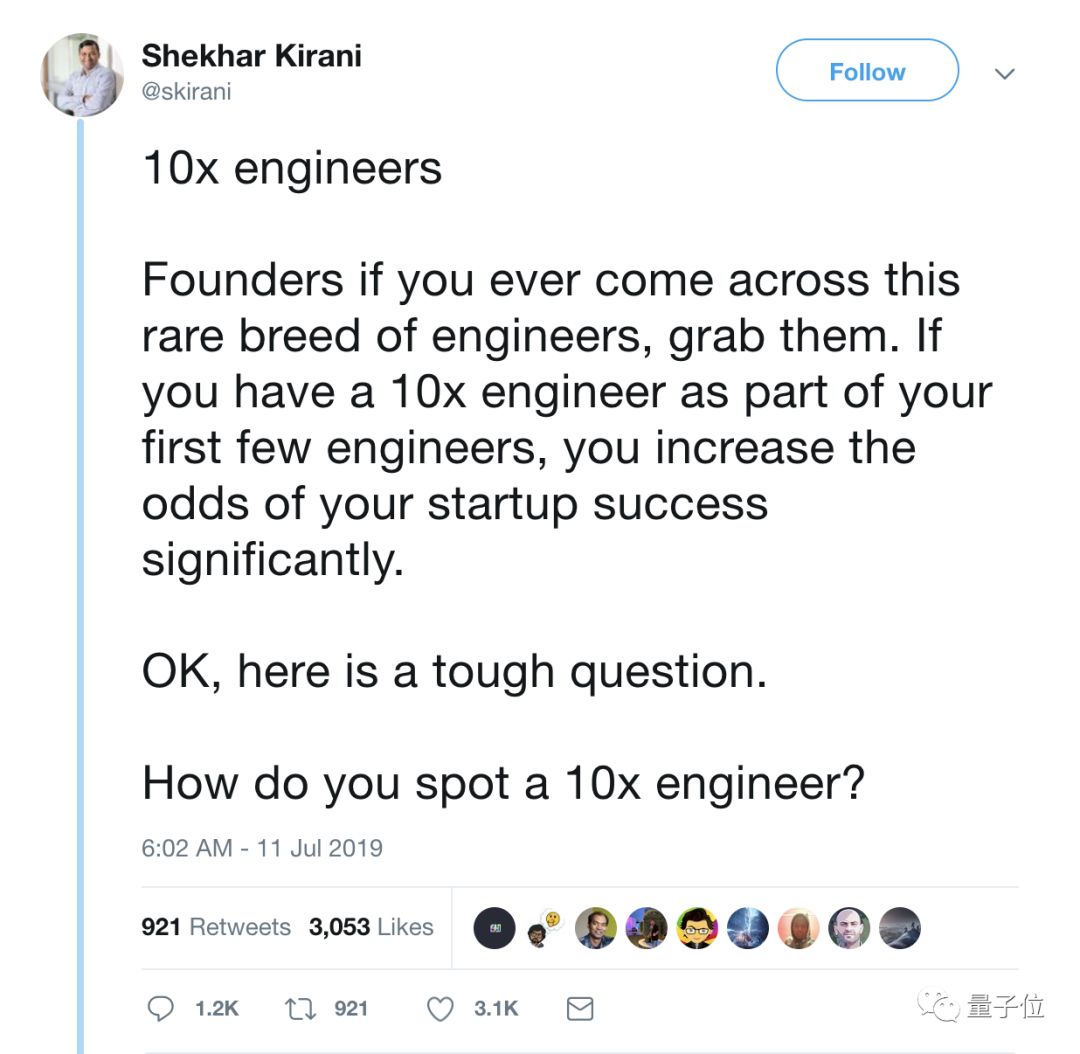Viewport: 1080px width, 1054px height.
Task: Open the 6:02 AM - 11 Jul 2019 timestamp
Action: pyautogui.click(x=262, y=848)
